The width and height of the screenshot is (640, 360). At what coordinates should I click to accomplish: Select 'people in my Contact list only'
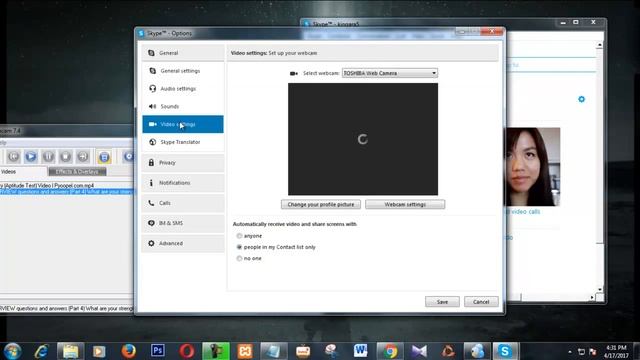[x=240, y=247]
